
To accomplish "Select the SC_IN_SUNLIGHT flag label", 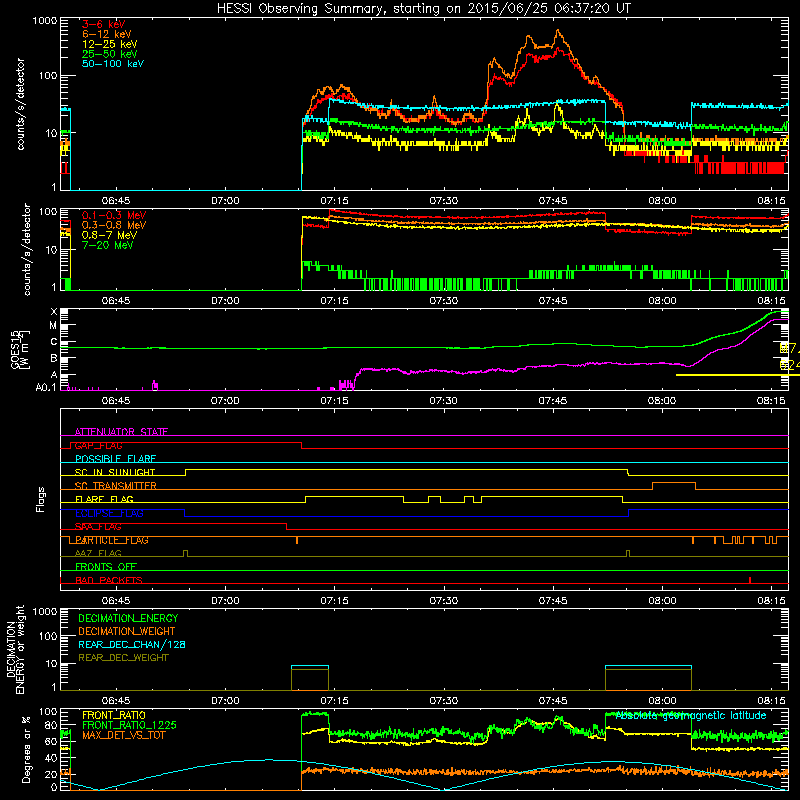I will tap(115, 472).
